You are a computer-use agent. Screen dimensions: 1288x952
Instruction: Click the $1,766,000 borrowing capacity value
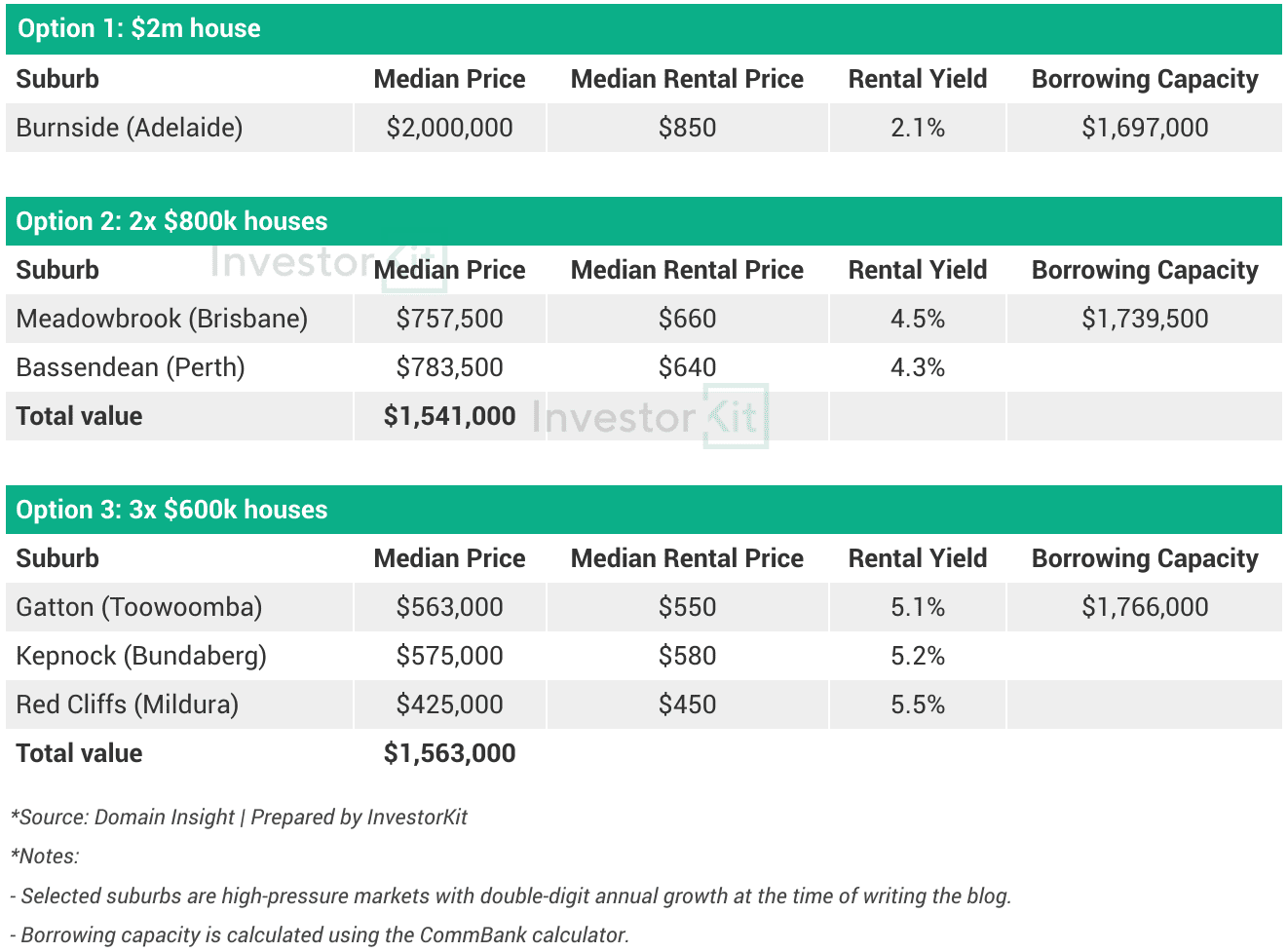pos(1145,607)
